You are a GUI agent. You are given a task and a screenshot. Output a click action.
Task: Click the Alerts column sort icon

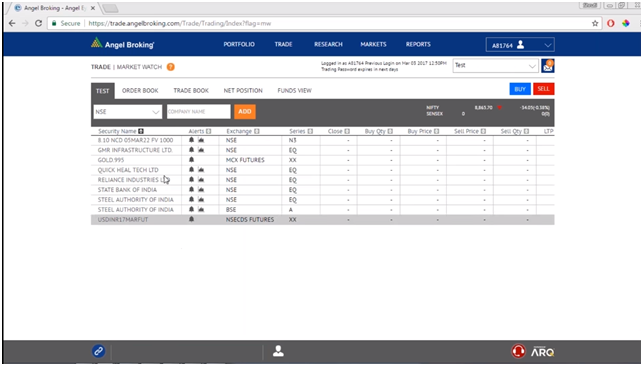(x=208, y=131)
